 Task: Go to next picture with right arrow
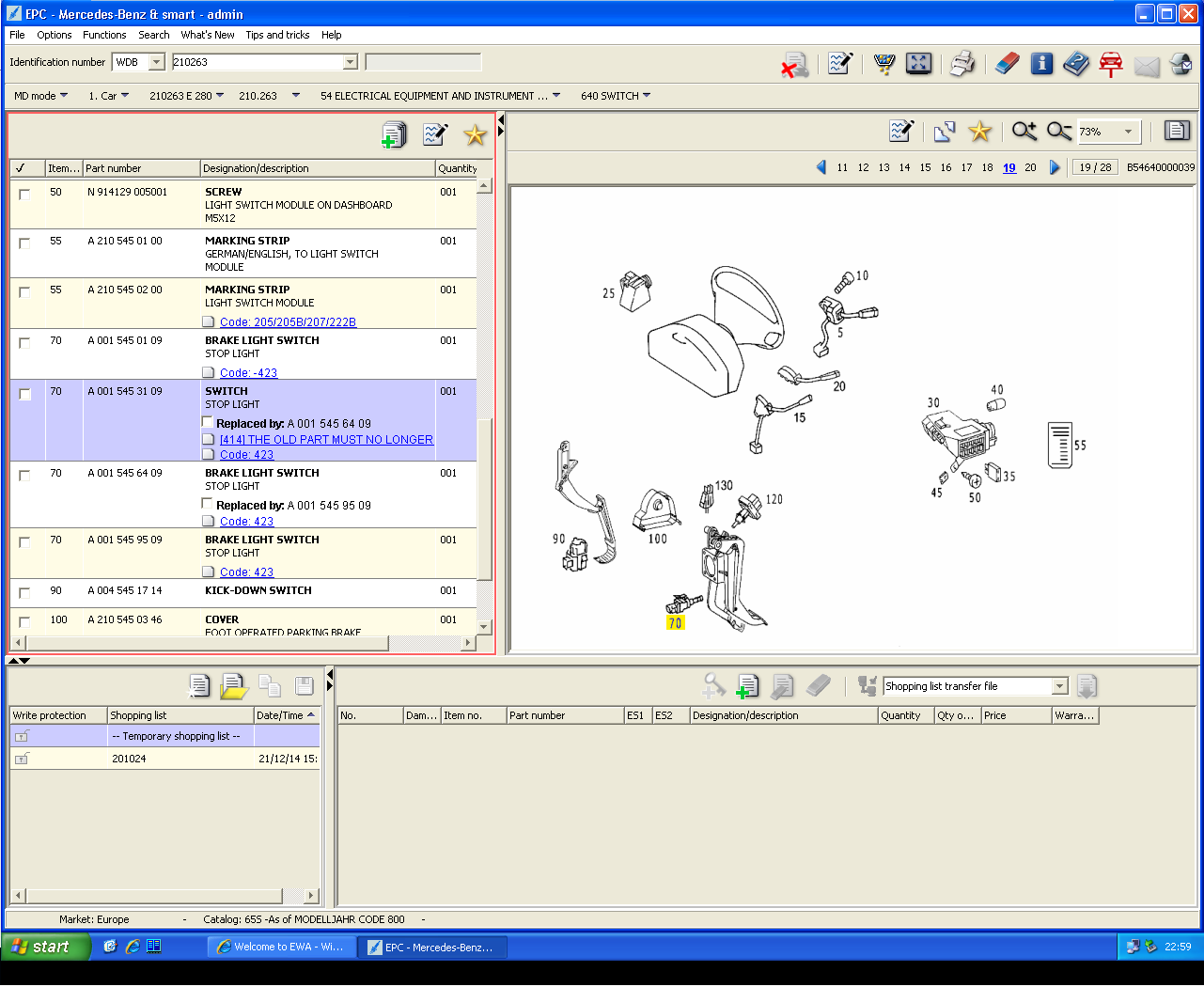[x=1055, y=167]
